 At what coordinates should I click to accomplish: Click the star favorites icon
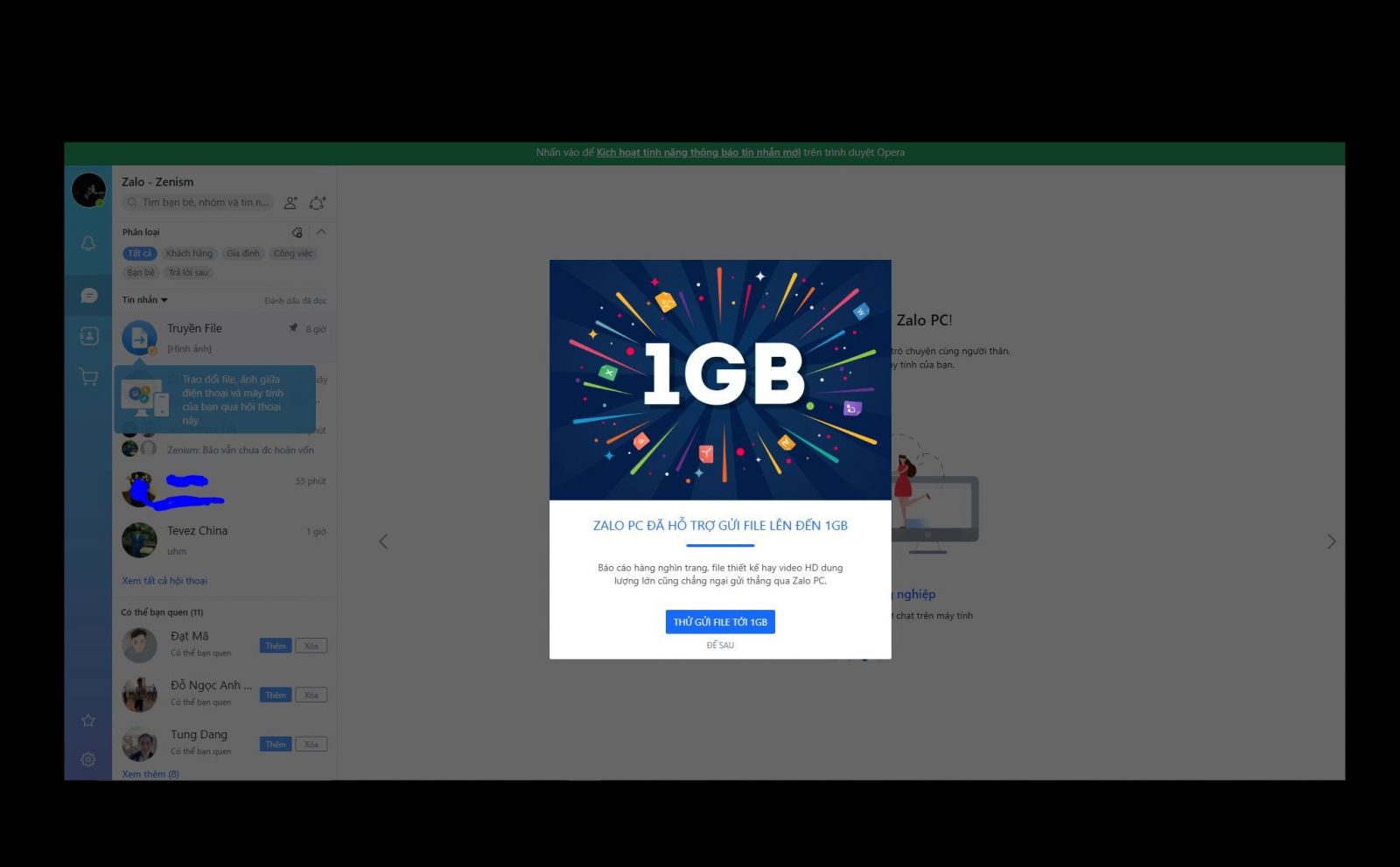coord(88,720)
